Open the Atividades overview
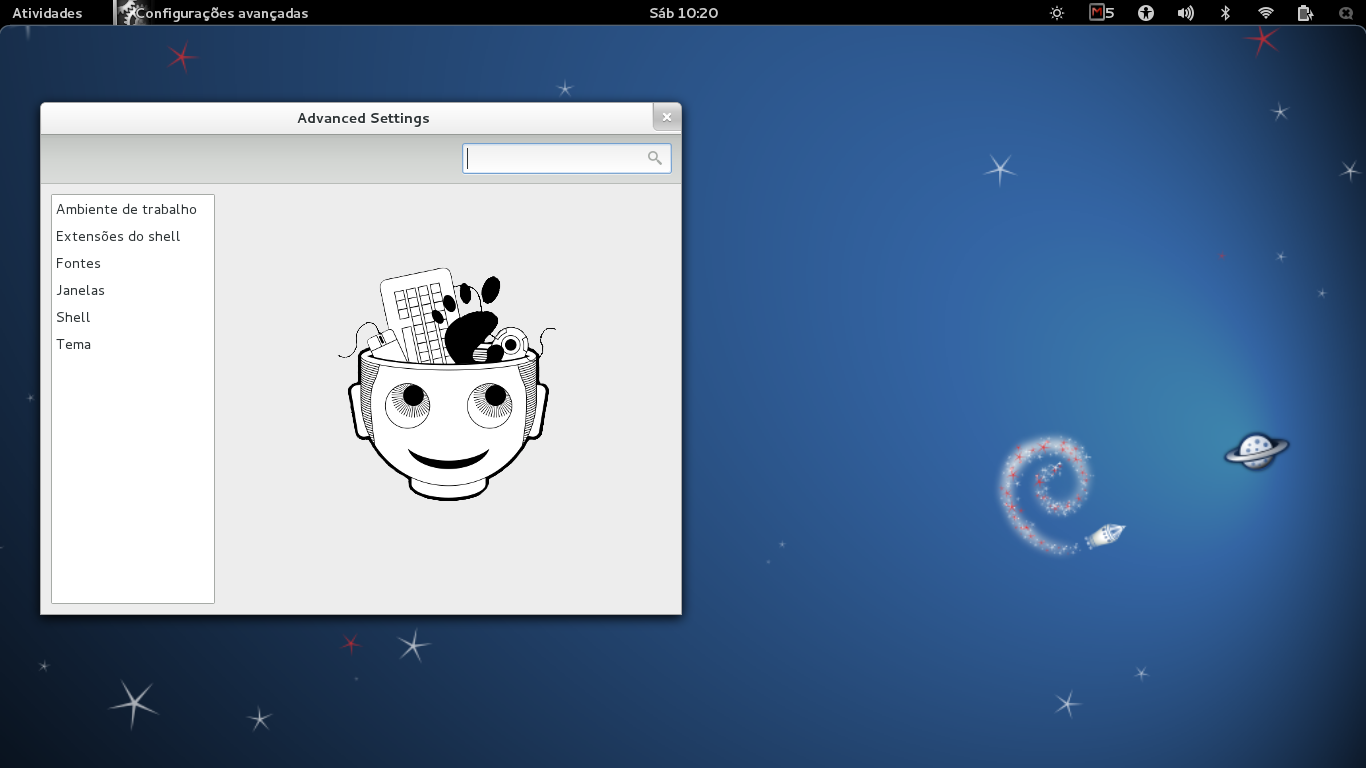Viewport: 1366px width, 768px height. pos(48,13)
